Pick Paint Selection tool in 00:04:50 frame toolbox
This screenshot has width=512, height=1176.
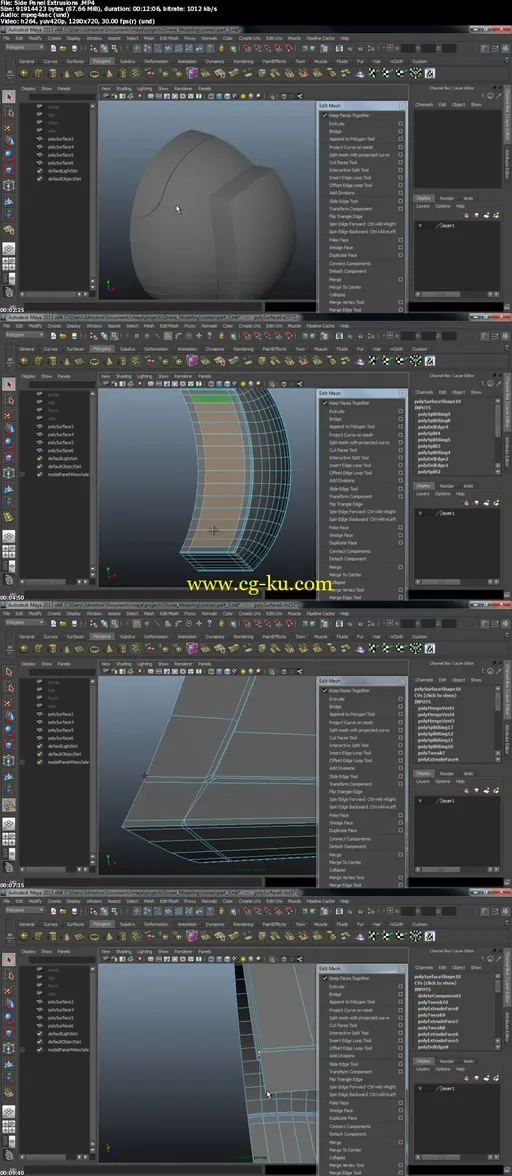(9, 413)
